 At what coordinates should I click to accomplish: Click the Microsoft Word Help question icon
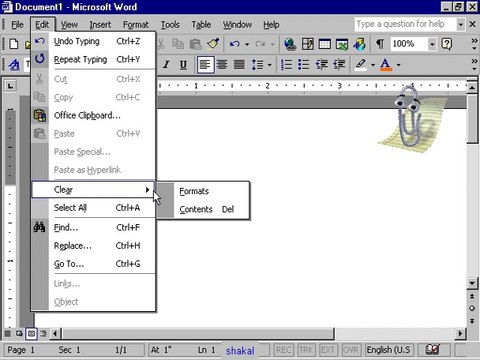pyautogui.click(x=447, y=44)
